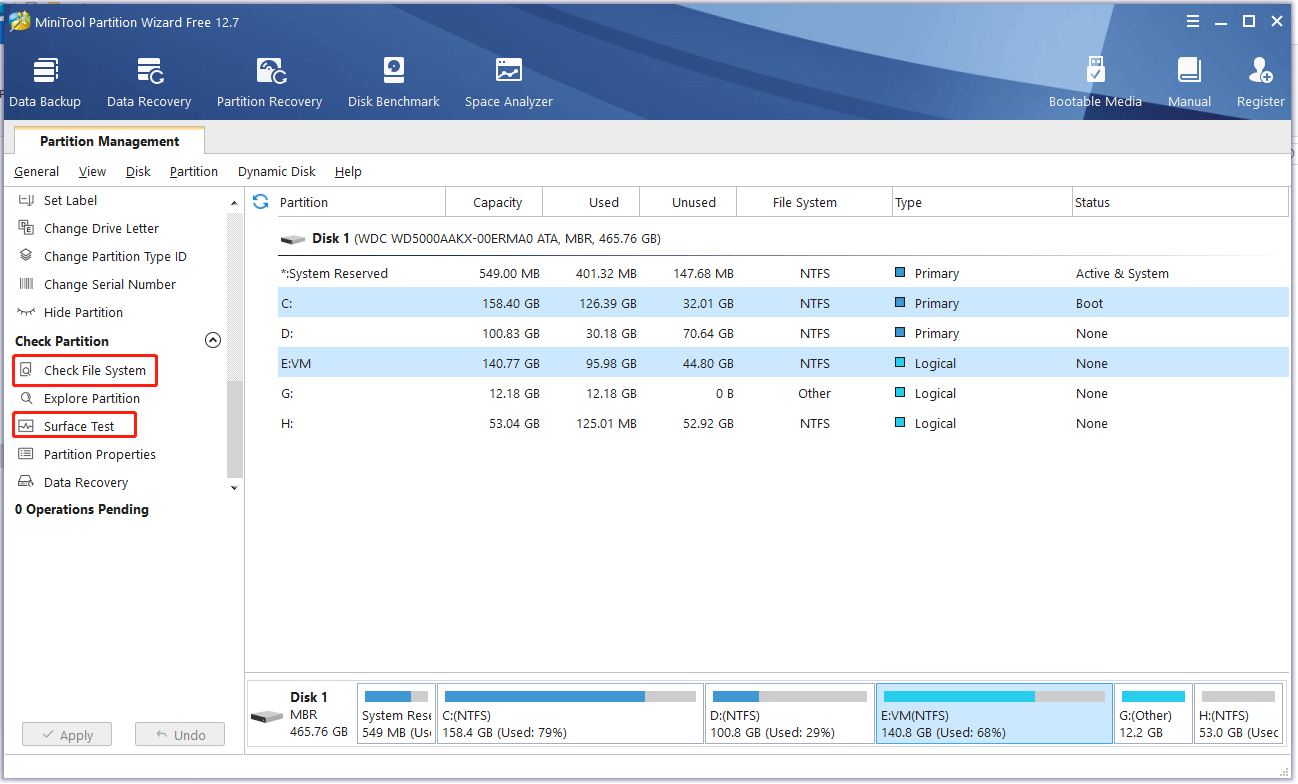The image size is (1298, 784).
Task: Create Bootable Media
Action: (1095, 84)
